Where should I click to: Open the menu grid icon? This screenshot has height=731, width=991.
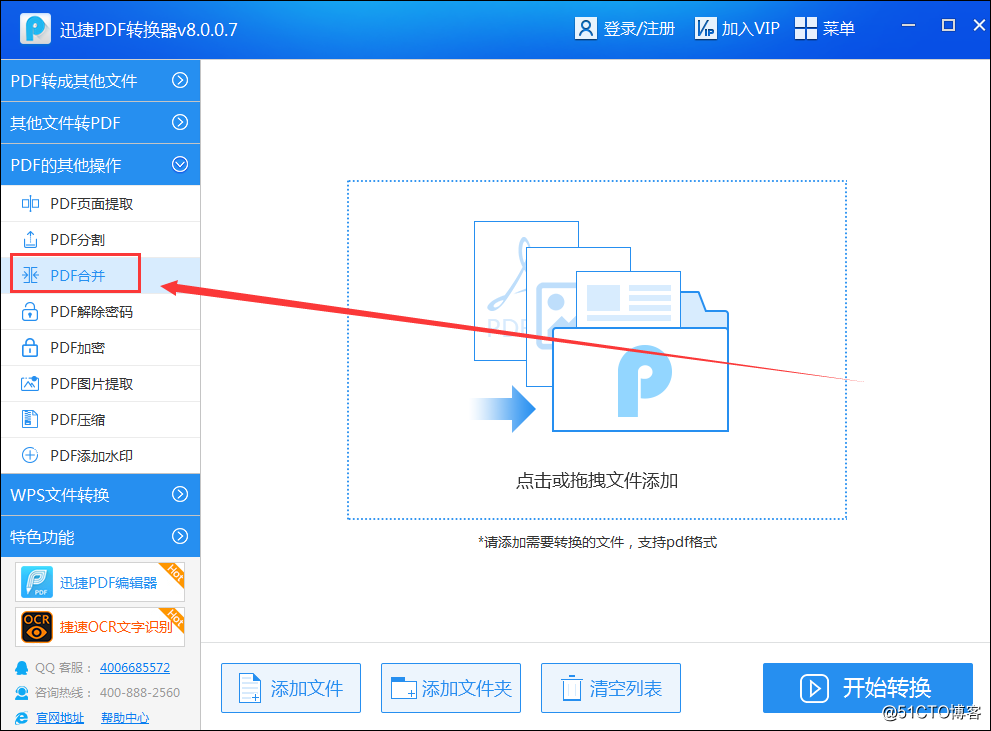pyautogui.click(x=806, y=28)
